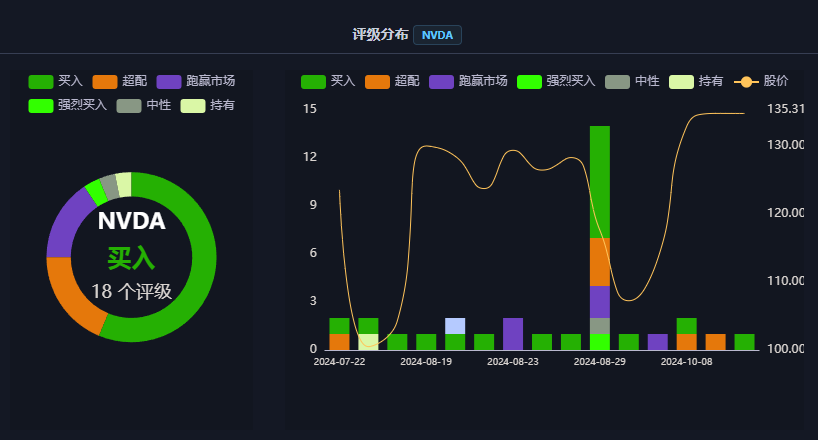Click the 2024-07-22 x-axis date label
The width and height of the screenshot is (818, 440).
340,362
